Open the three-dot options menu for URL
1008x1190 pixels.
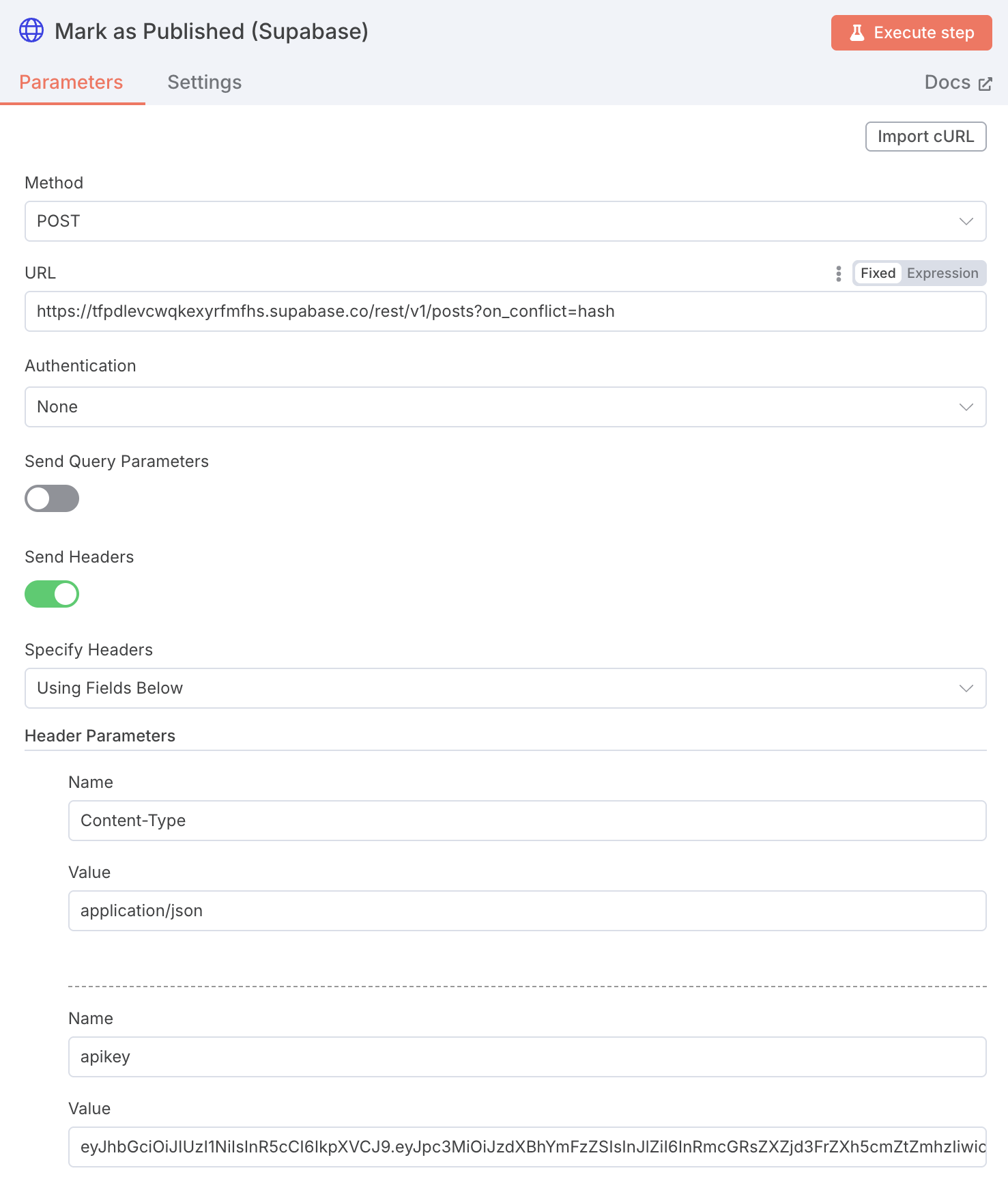(838, 274)
